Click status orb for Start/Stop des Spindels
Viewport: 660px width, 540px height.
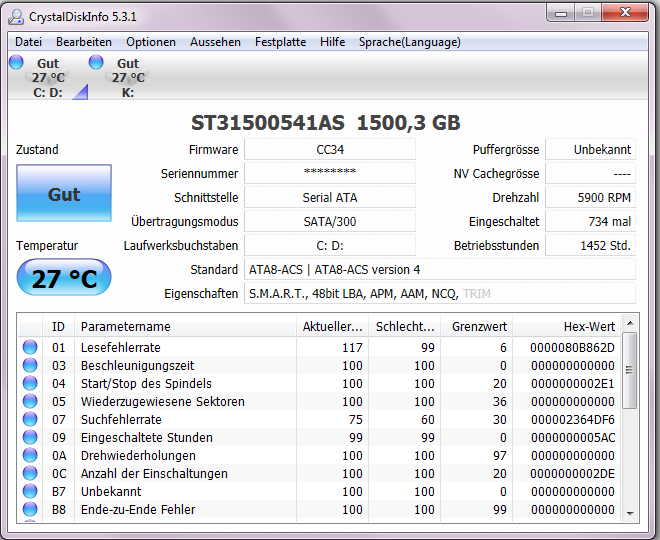tap(30, 383)
